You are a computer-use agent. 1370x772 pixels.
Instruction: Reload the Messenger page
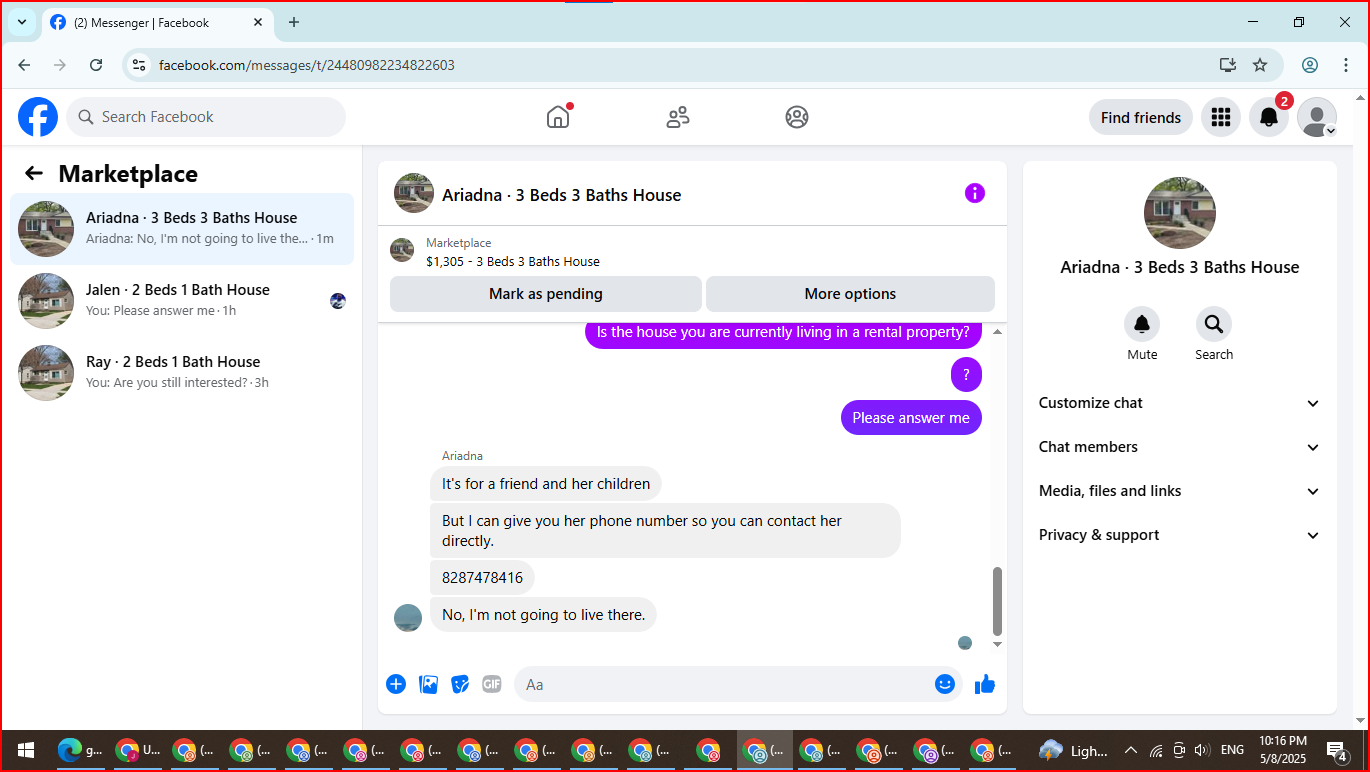coord(96,65)
